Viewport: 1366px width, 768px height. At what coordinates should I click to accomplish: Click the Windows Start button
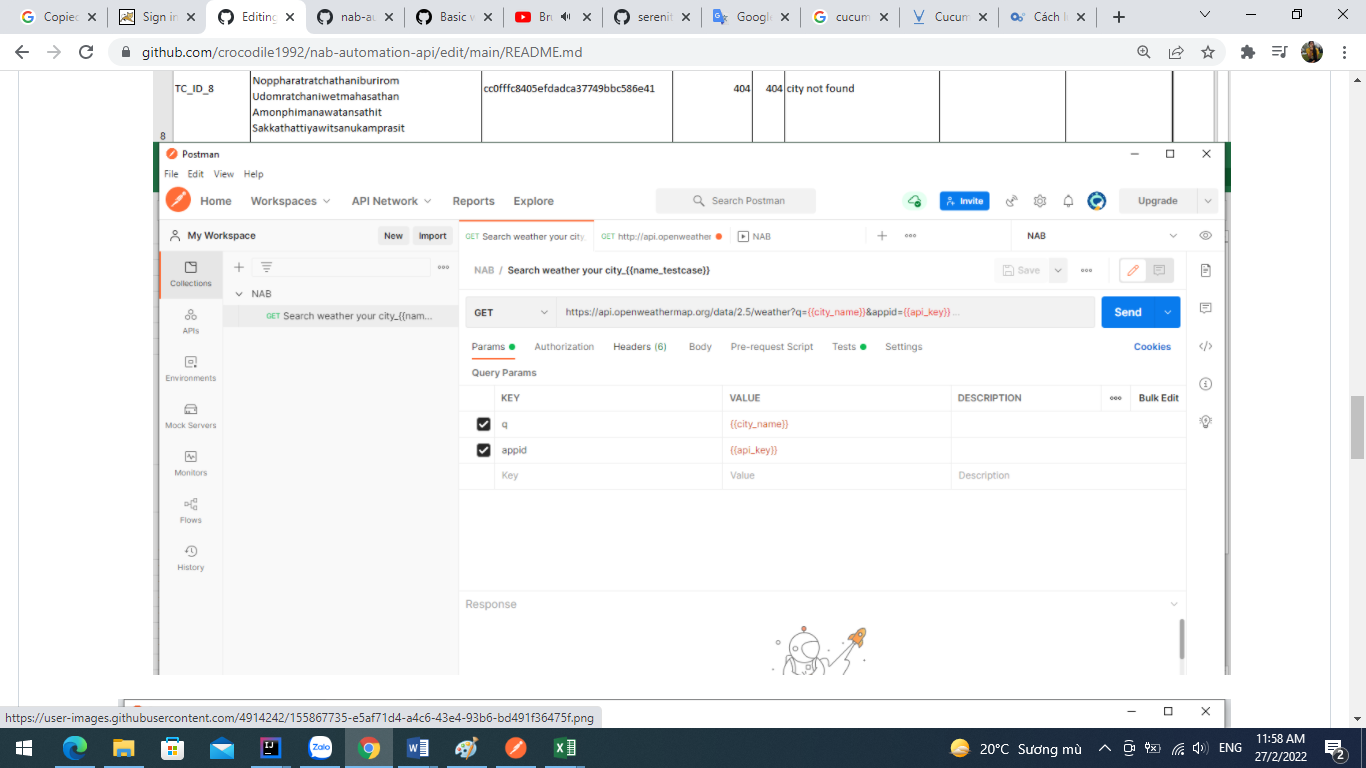pos(24,748)
